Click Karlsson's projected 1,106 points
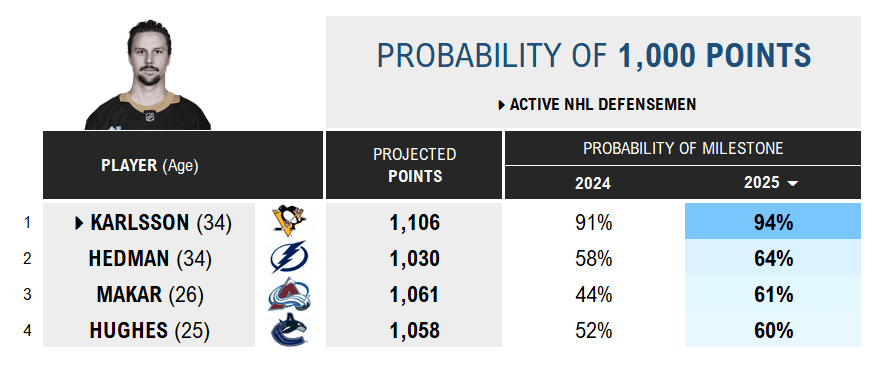 pos(414,223)
